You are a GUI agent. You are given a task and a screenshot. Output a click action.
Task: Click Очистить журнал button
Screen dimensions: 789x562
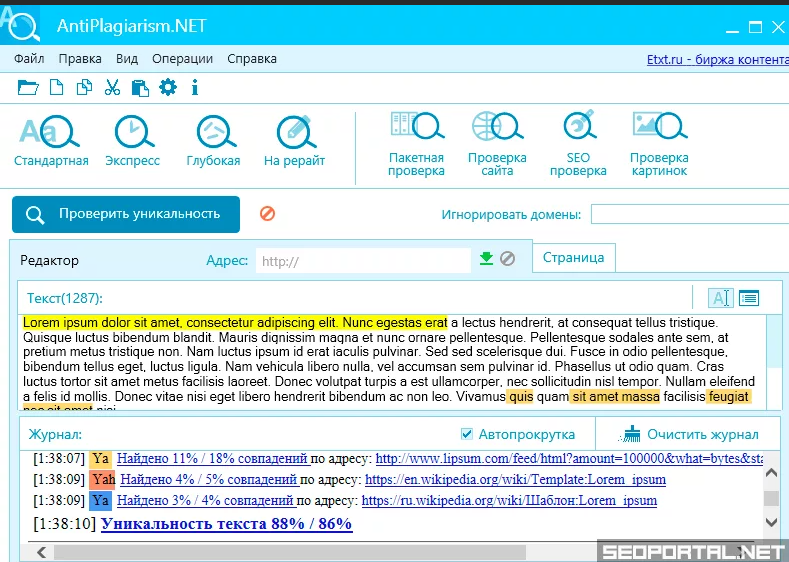[689, 434]
